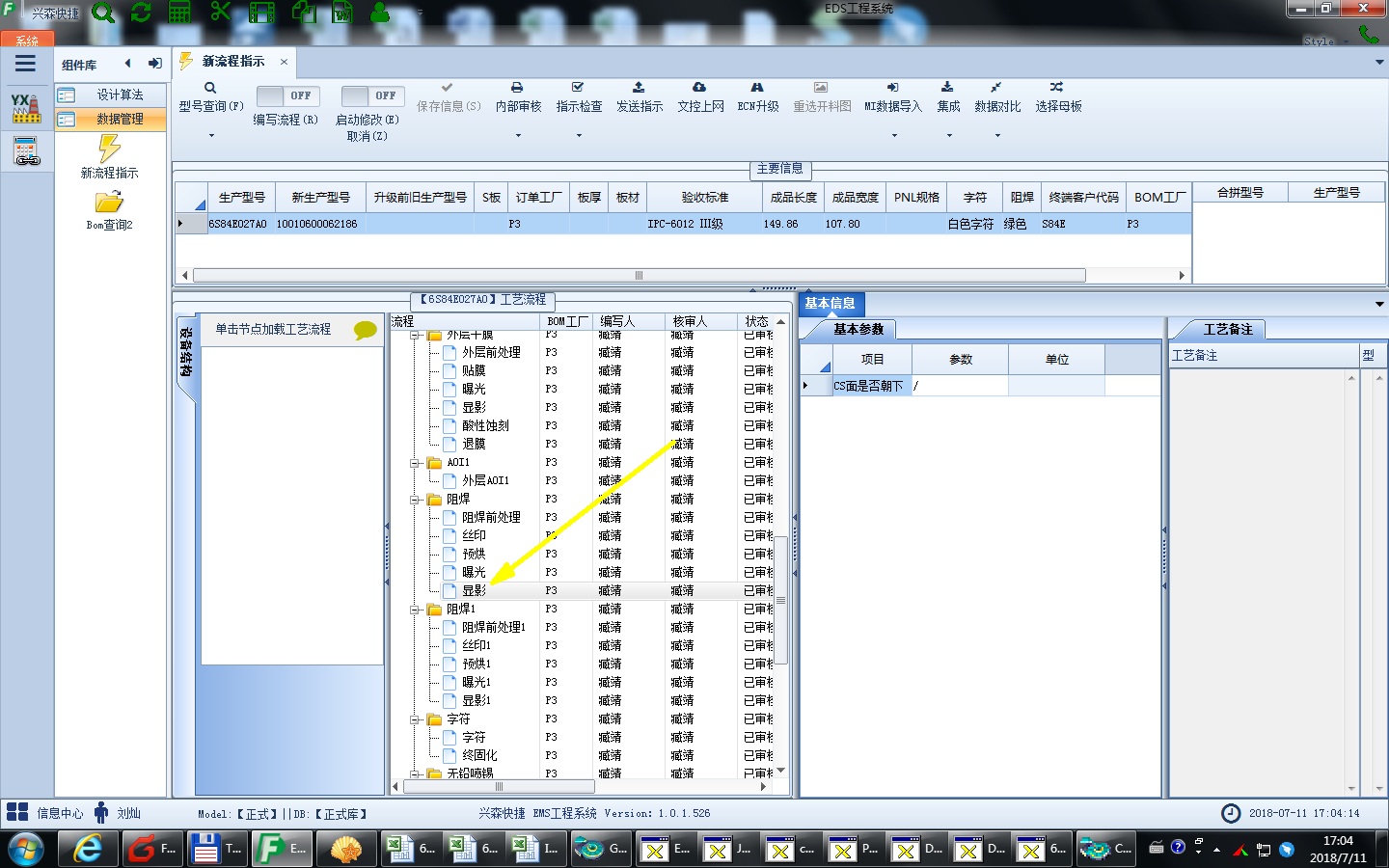Click the 状态 column header

pos(756,321)
